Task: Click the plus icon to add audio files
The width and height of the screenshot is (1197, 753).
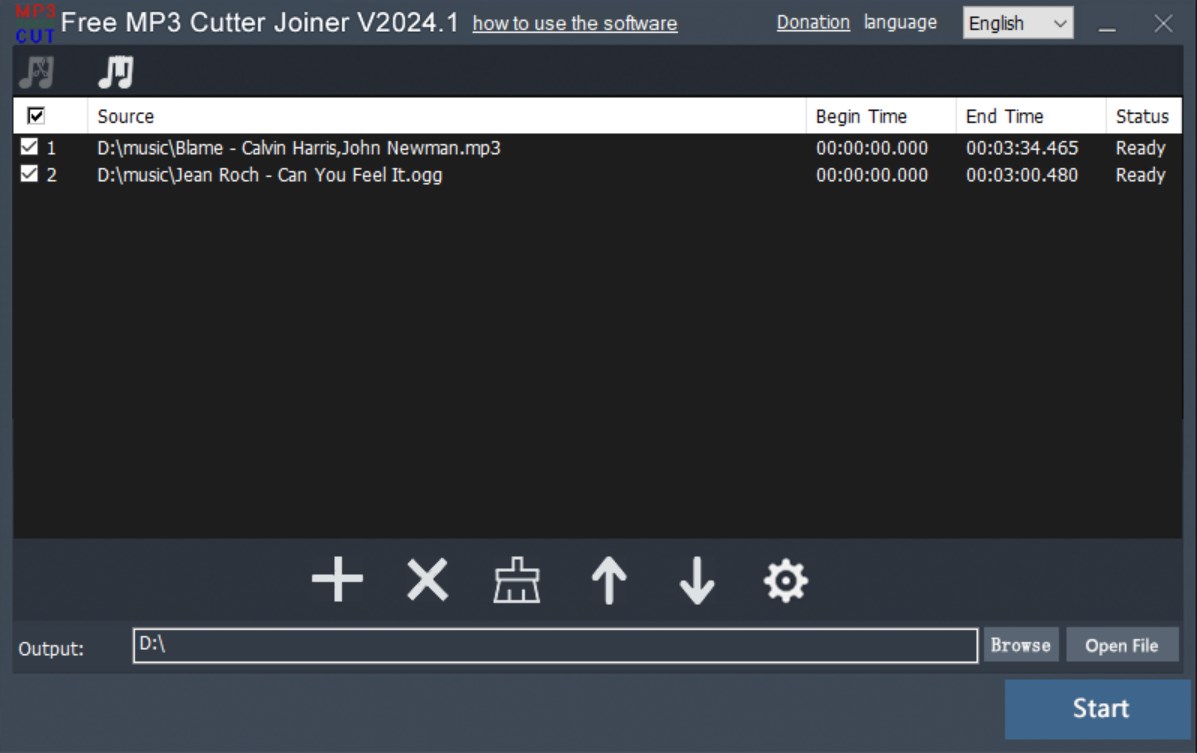Action: tap(337, 579)
